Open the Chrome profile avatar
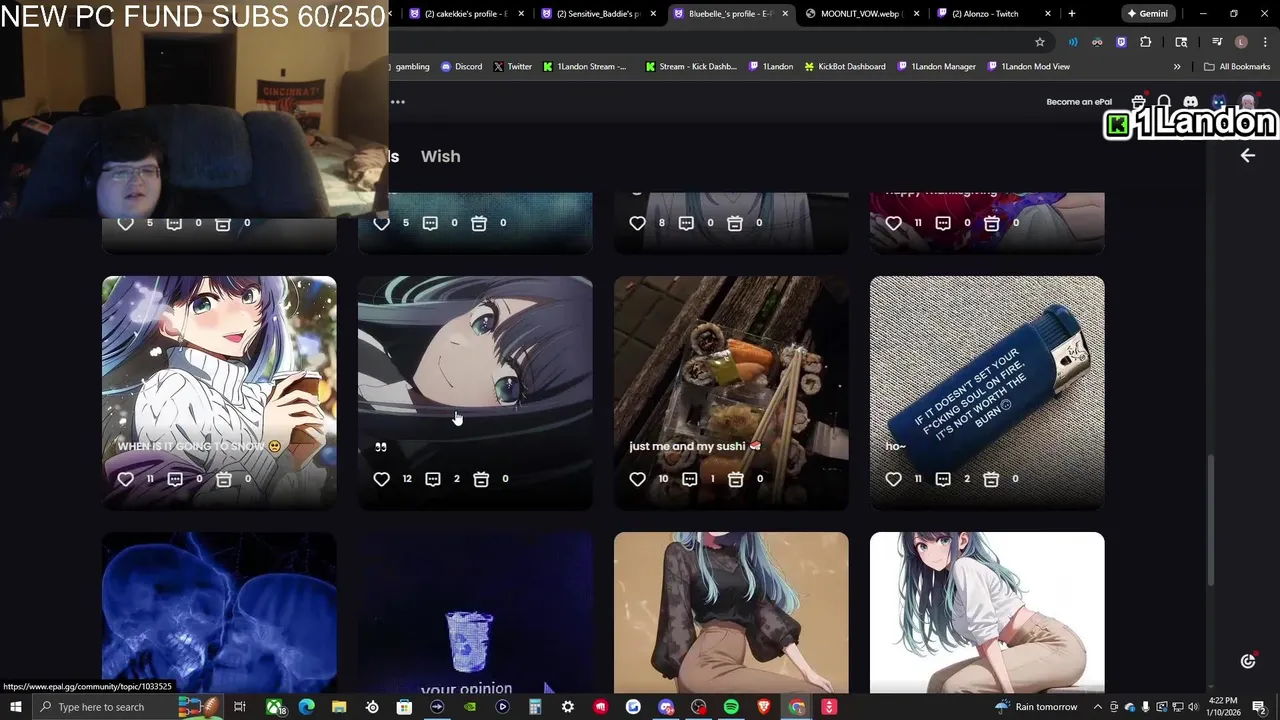The height and width of the screenshot is (720, 1280). [1241, 42]
